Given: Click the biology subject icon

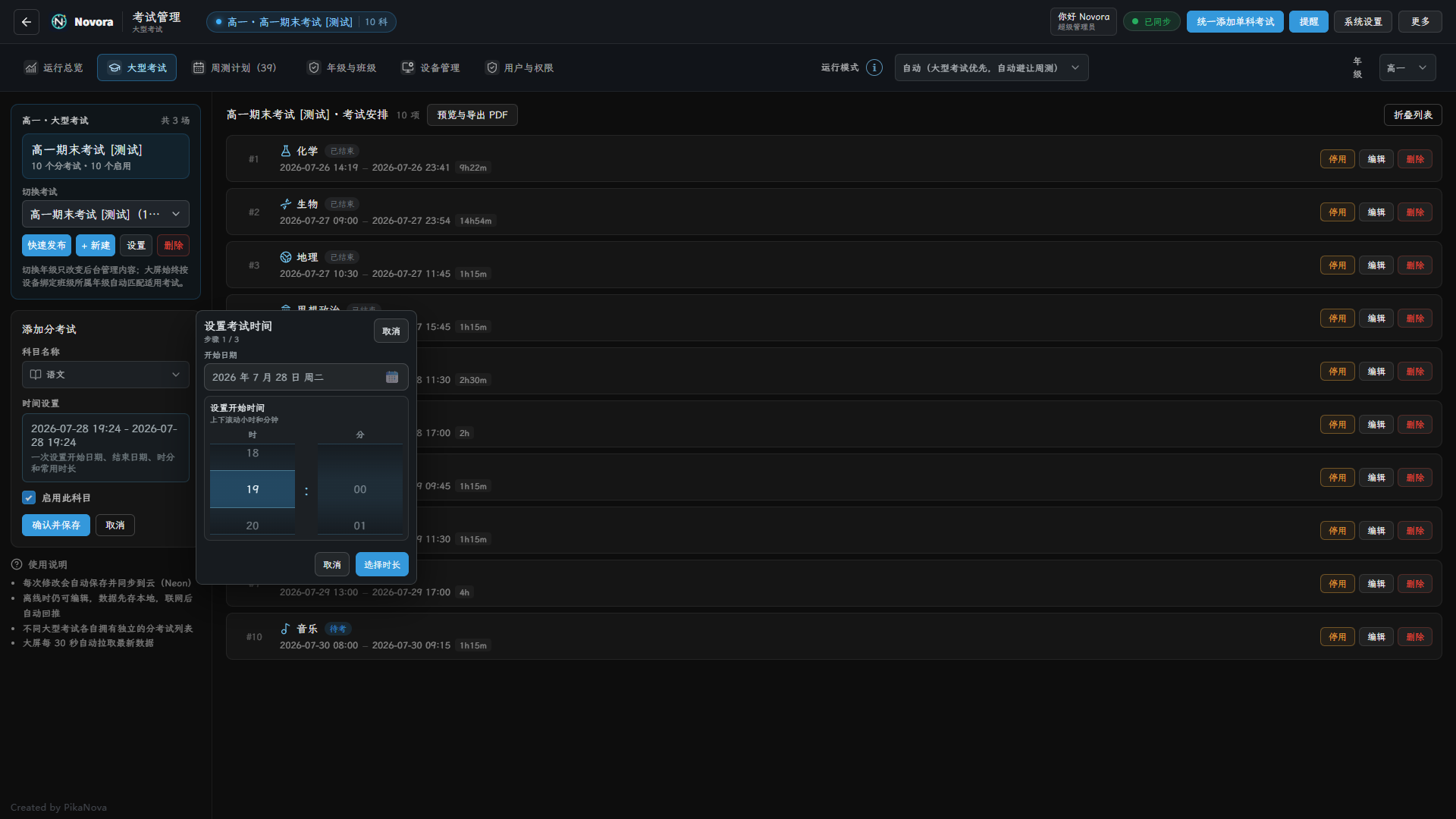Looking at the screenshot, I should (x=286, y=204).
